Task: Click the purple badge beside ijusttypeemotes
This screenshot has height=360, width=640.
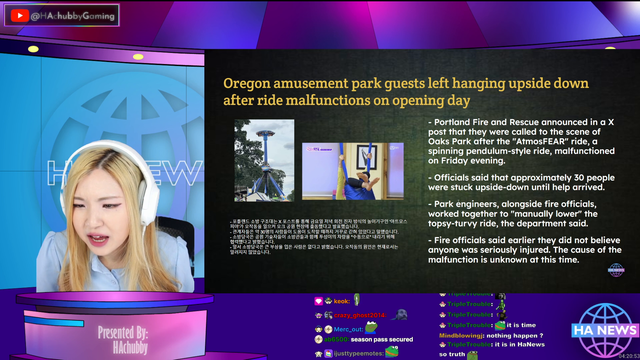Action: (328, 354)
